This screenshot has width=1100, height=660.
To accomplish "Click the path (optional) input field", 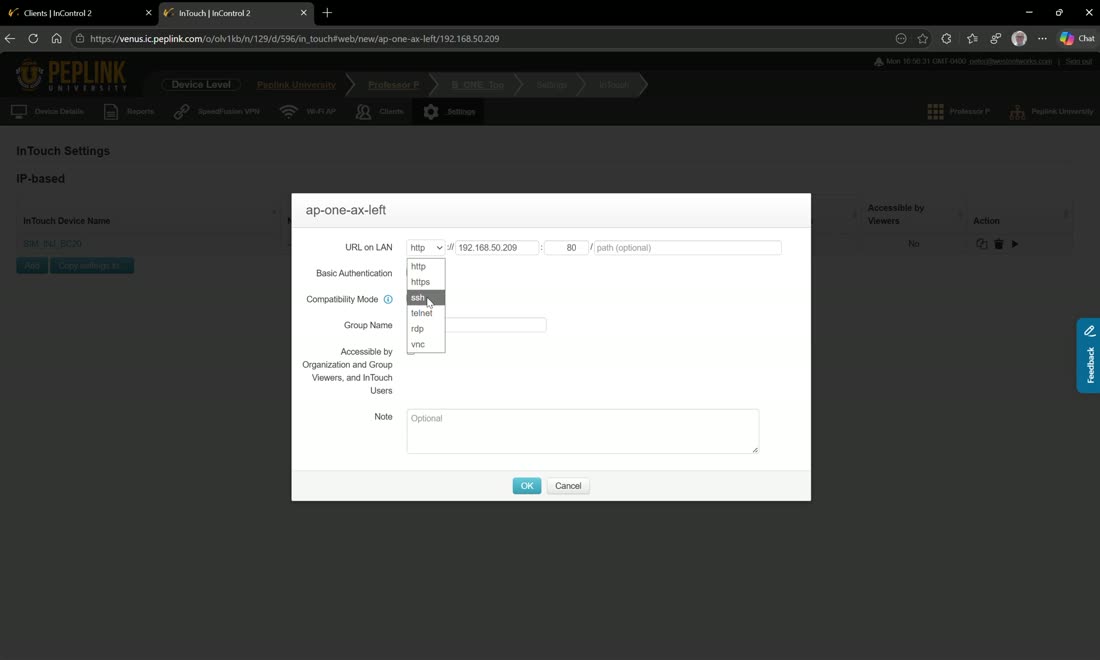I will (x=688, y=248).
